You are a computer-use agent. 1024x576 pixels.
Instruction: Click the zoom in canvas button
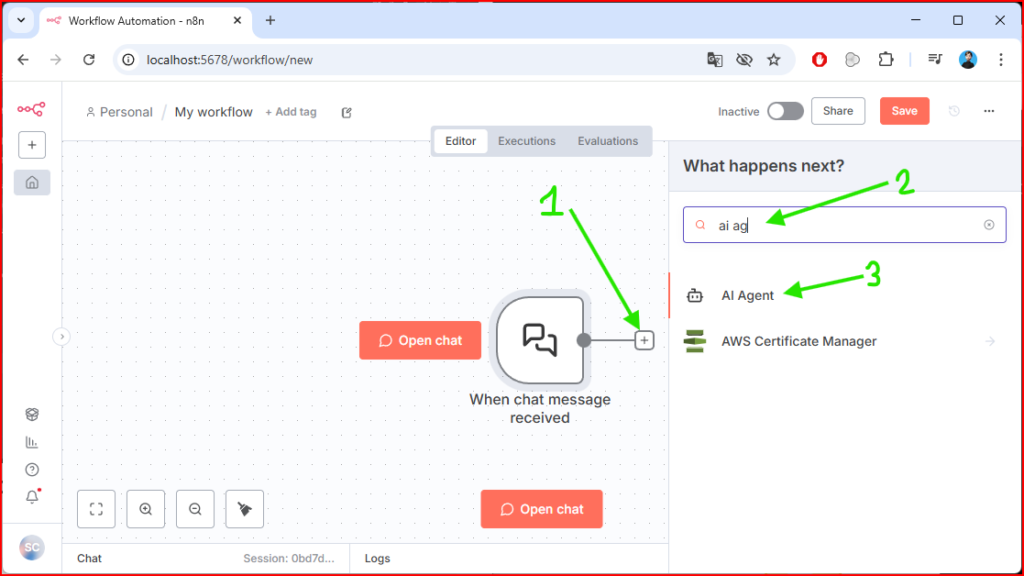[146, 509]
